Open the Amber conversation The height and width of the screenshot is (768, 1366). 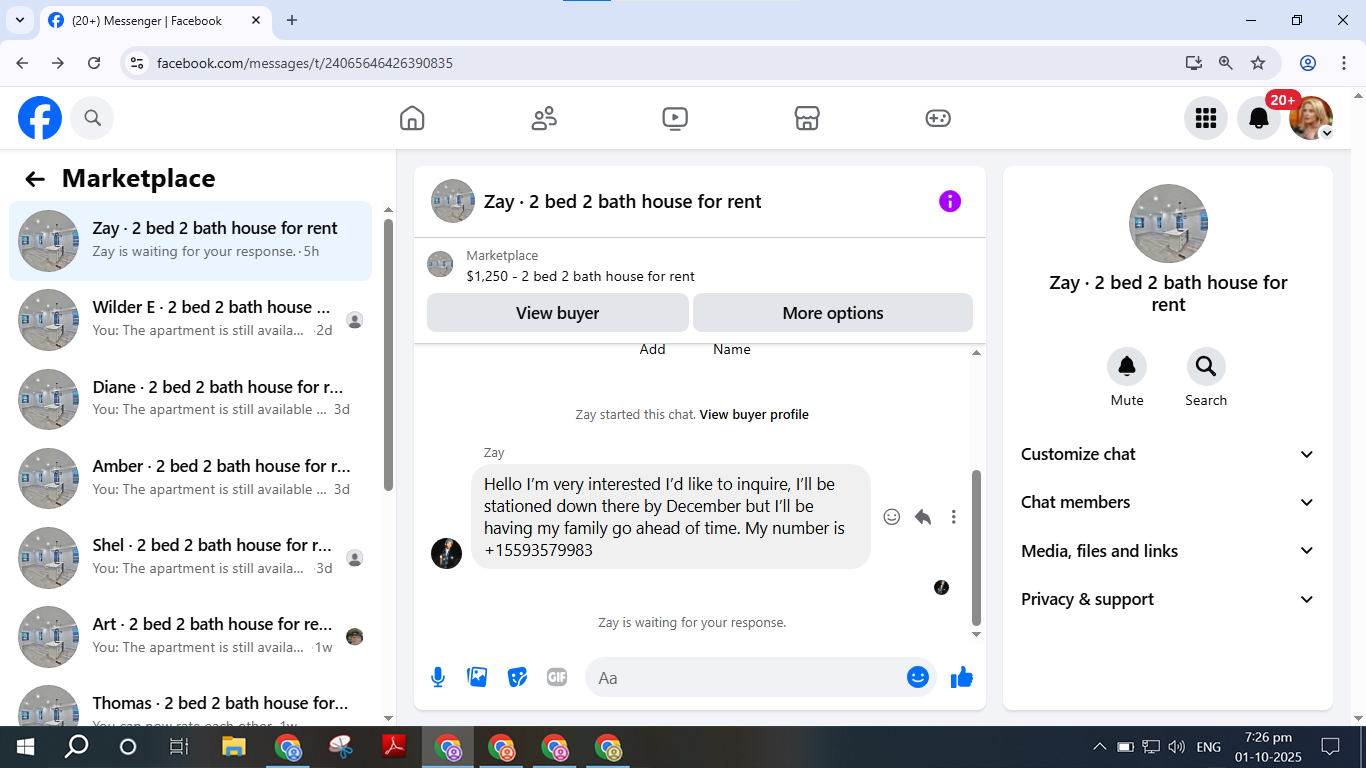190,478
